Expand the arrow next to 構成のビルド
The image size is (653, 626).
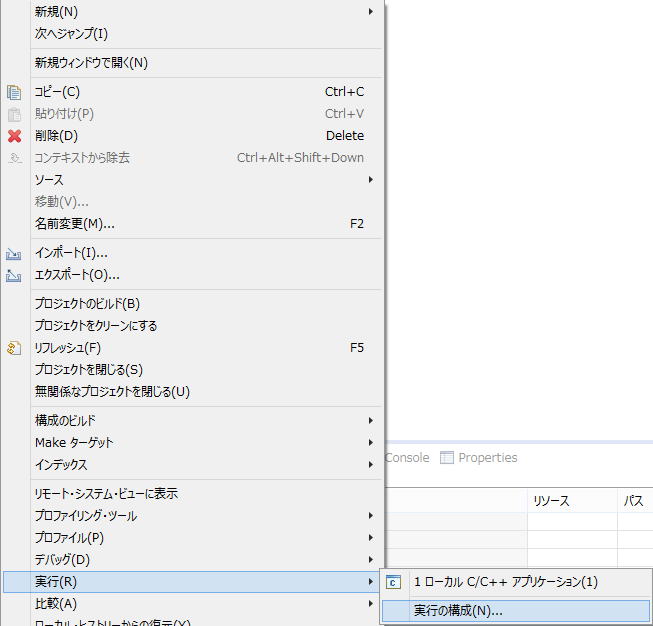[371, 421]
